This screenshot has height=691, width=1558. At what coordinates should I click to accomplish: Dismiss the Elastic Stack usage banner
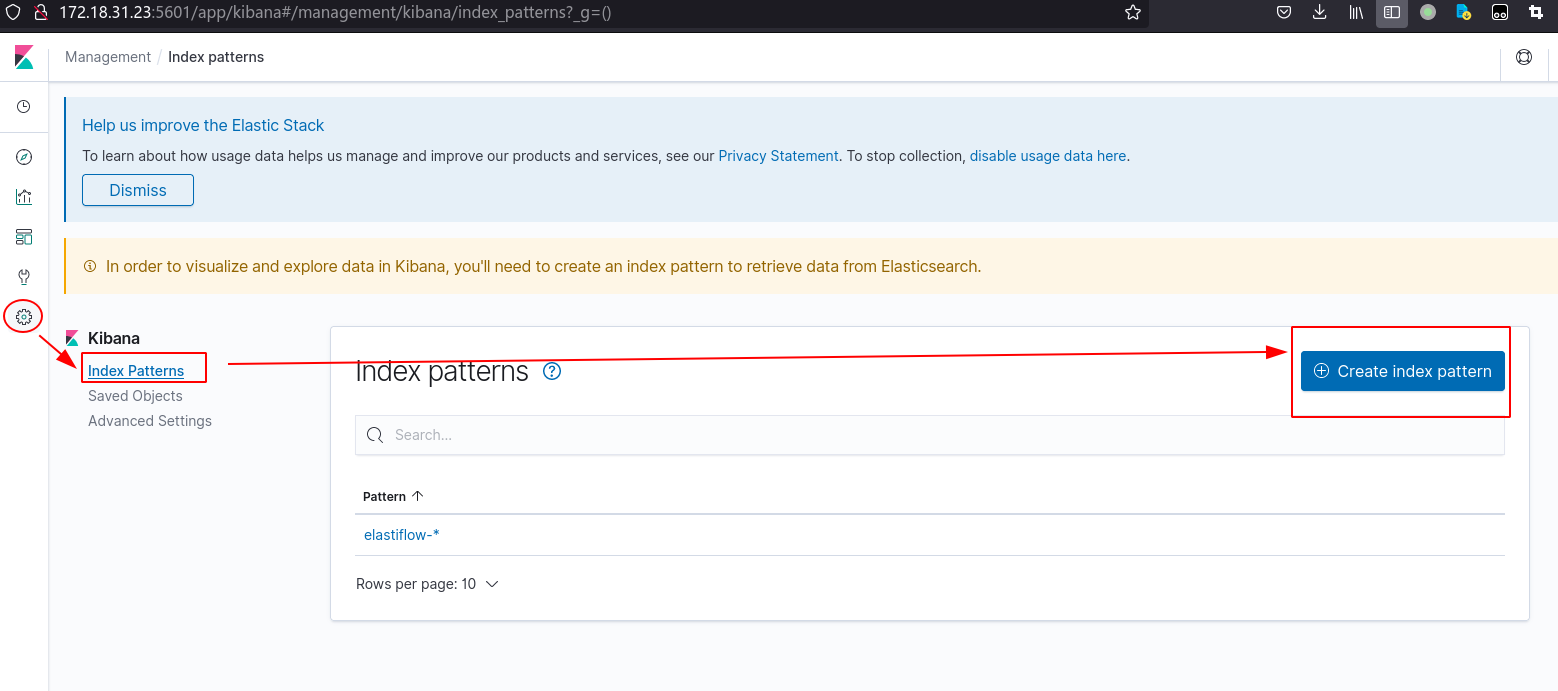pos(138,190)
